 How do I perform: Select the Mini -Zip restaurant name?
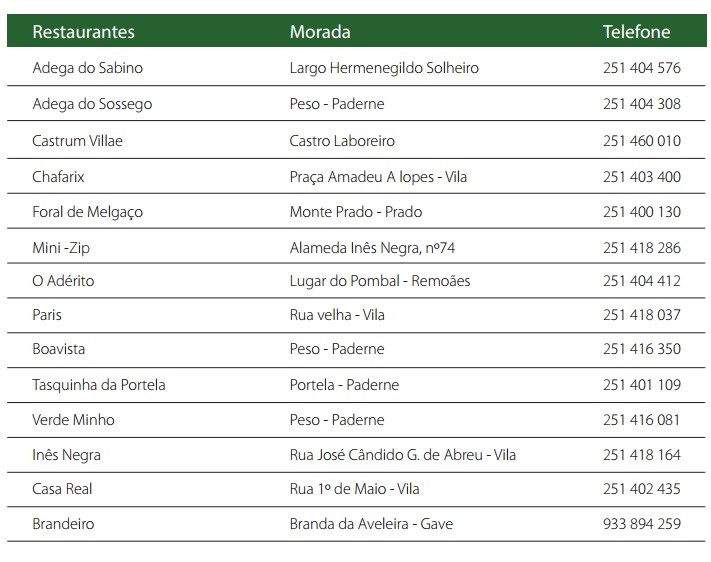pyautogui.click(x=62, y=247)
